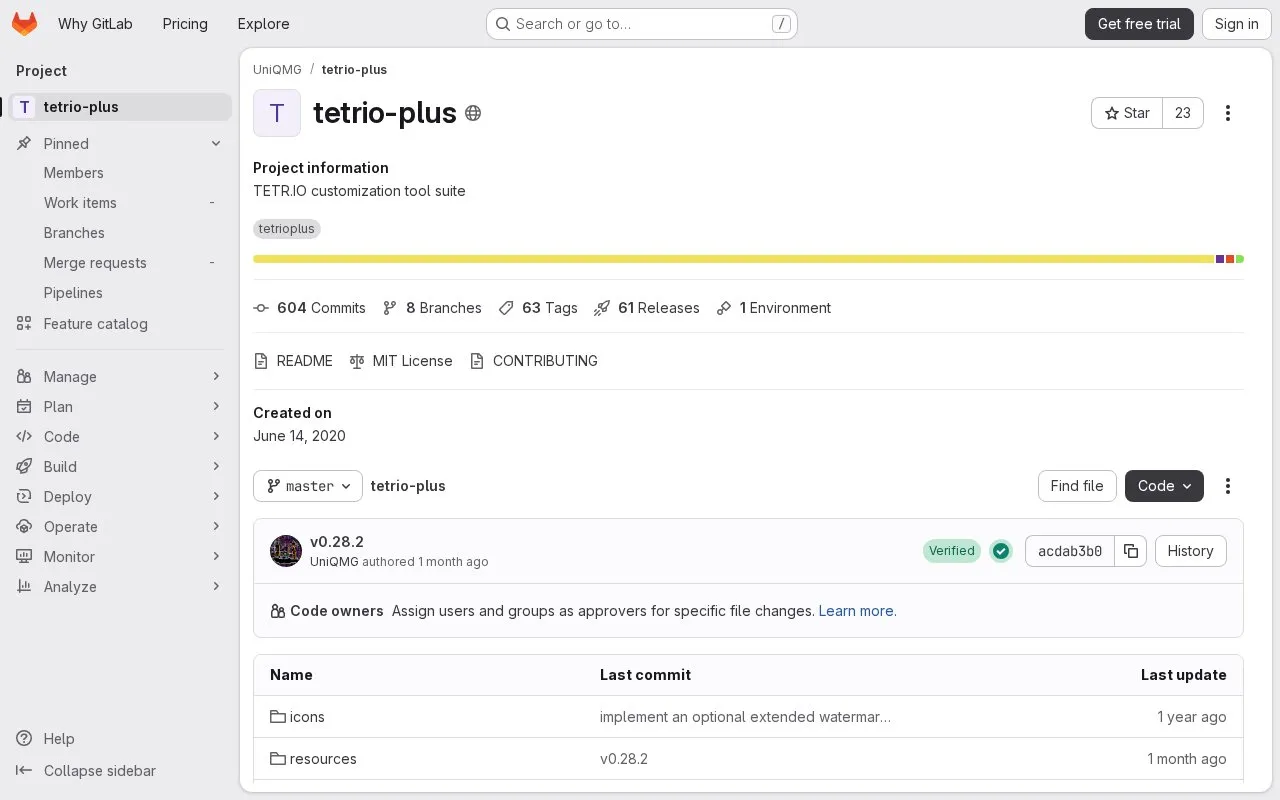Viewport: 1280px width, 800px height.
Task: Click the Collapse sidebar arrow icon
Action: tap(24, 771)
